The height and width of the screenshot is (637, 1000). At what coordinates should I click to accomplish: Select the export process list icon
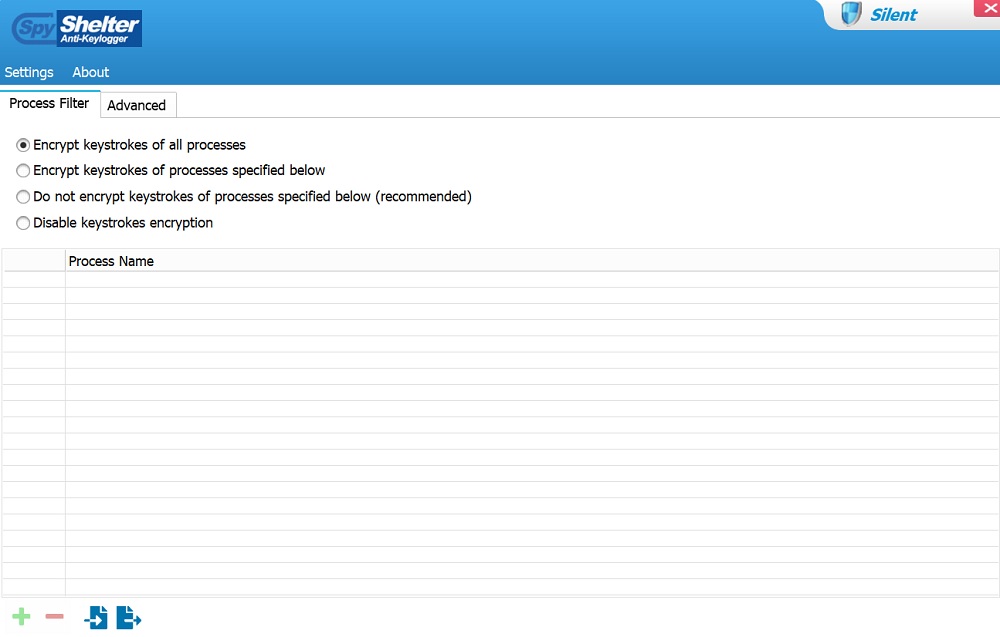(x=129, y=617)
